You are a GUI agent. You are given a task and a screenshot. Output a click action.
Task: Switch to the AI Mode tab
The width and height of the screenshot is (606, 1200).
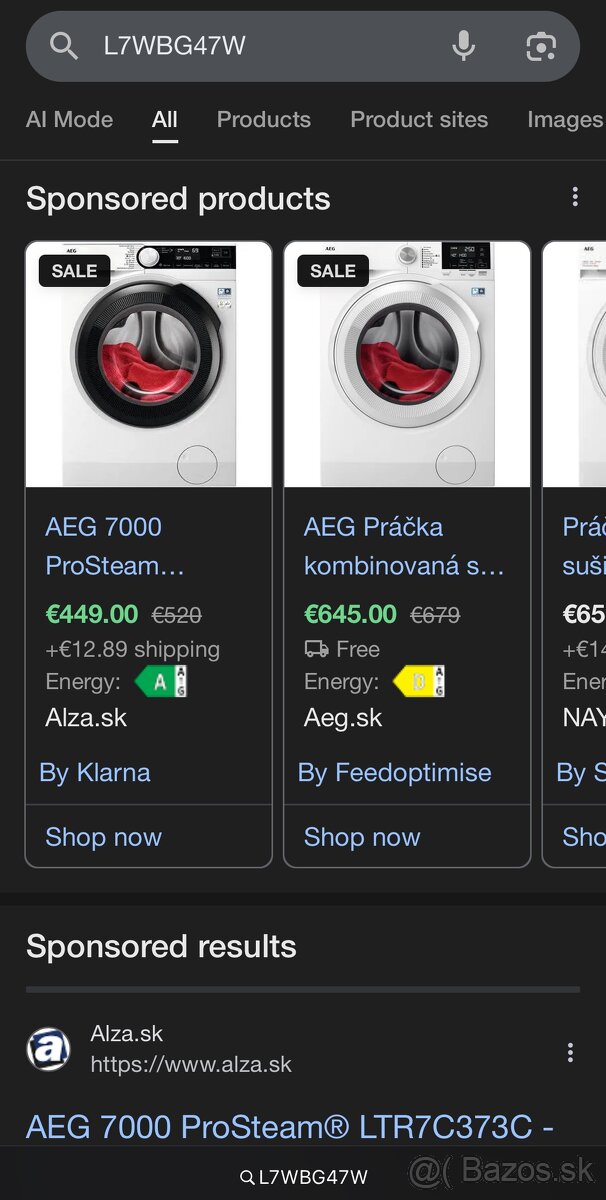69,120
